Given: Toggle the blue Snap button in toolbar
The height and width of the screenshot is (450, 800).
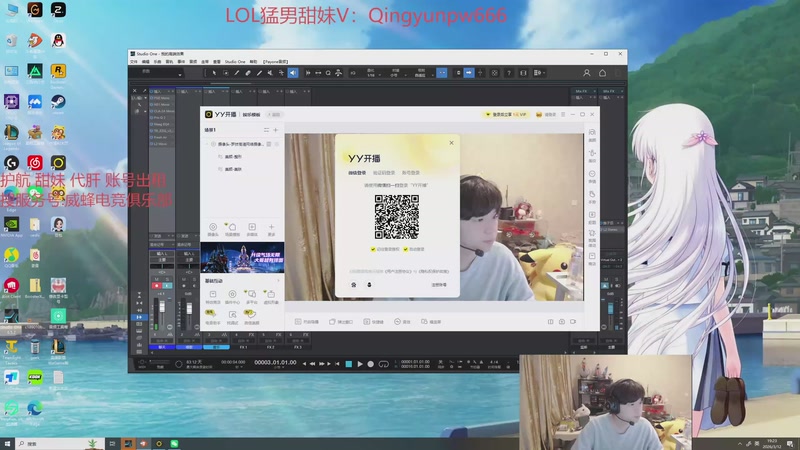Looking at the screenshot, I should (442, 73).
